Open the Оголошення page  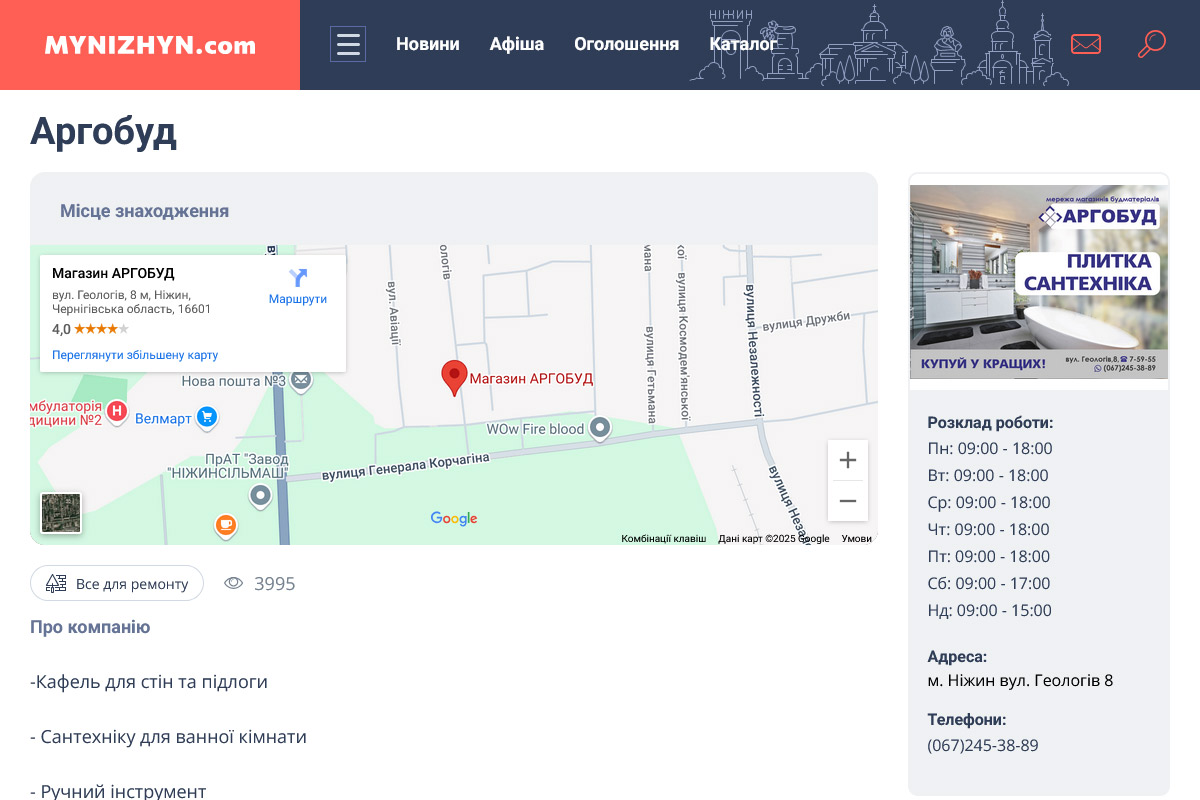pyautogui.click(x=626, y=44)
